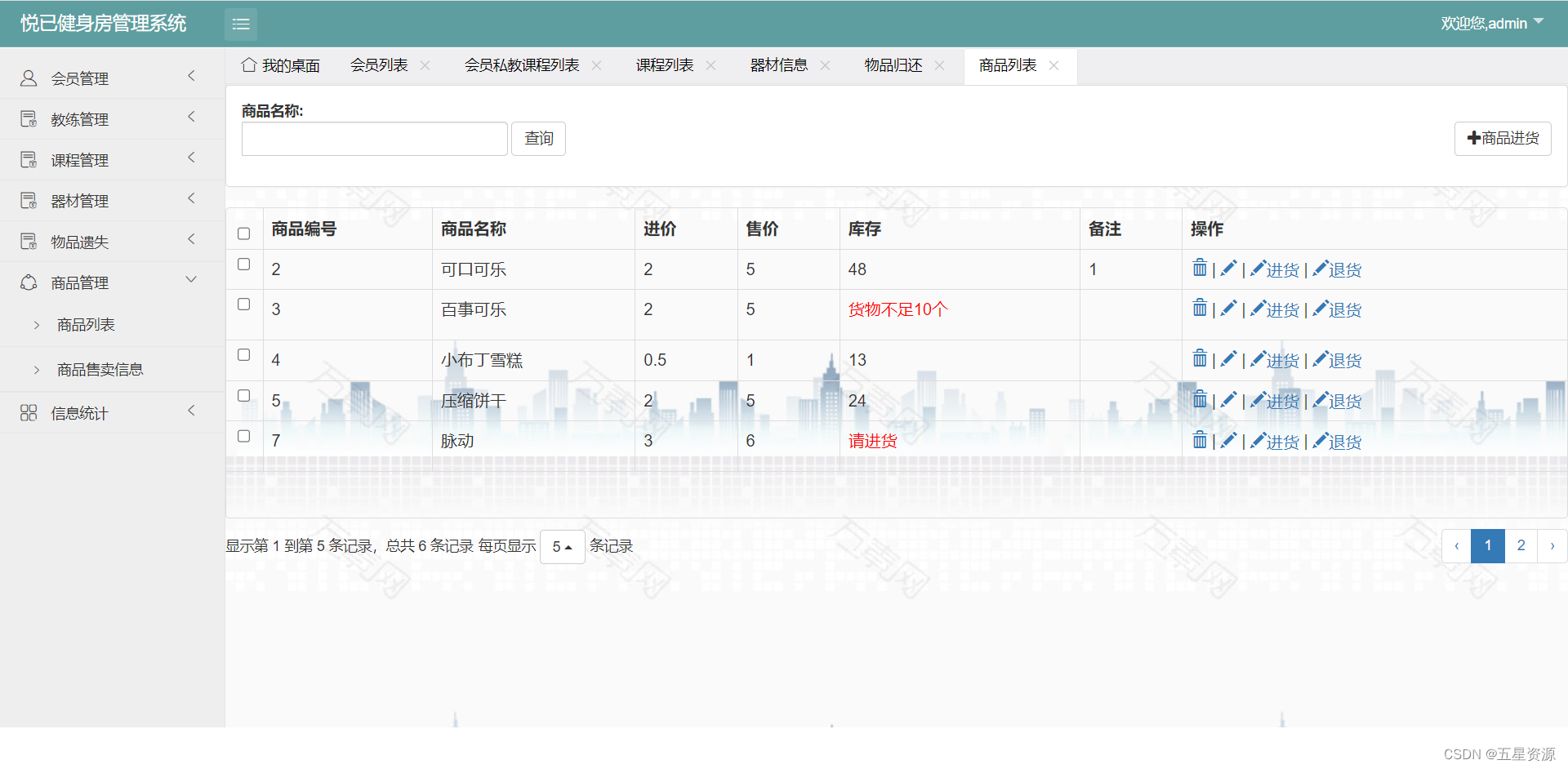
Task: Edit 小布丁雪糕 with the pencil icon
Action: tap(1228, 359)
